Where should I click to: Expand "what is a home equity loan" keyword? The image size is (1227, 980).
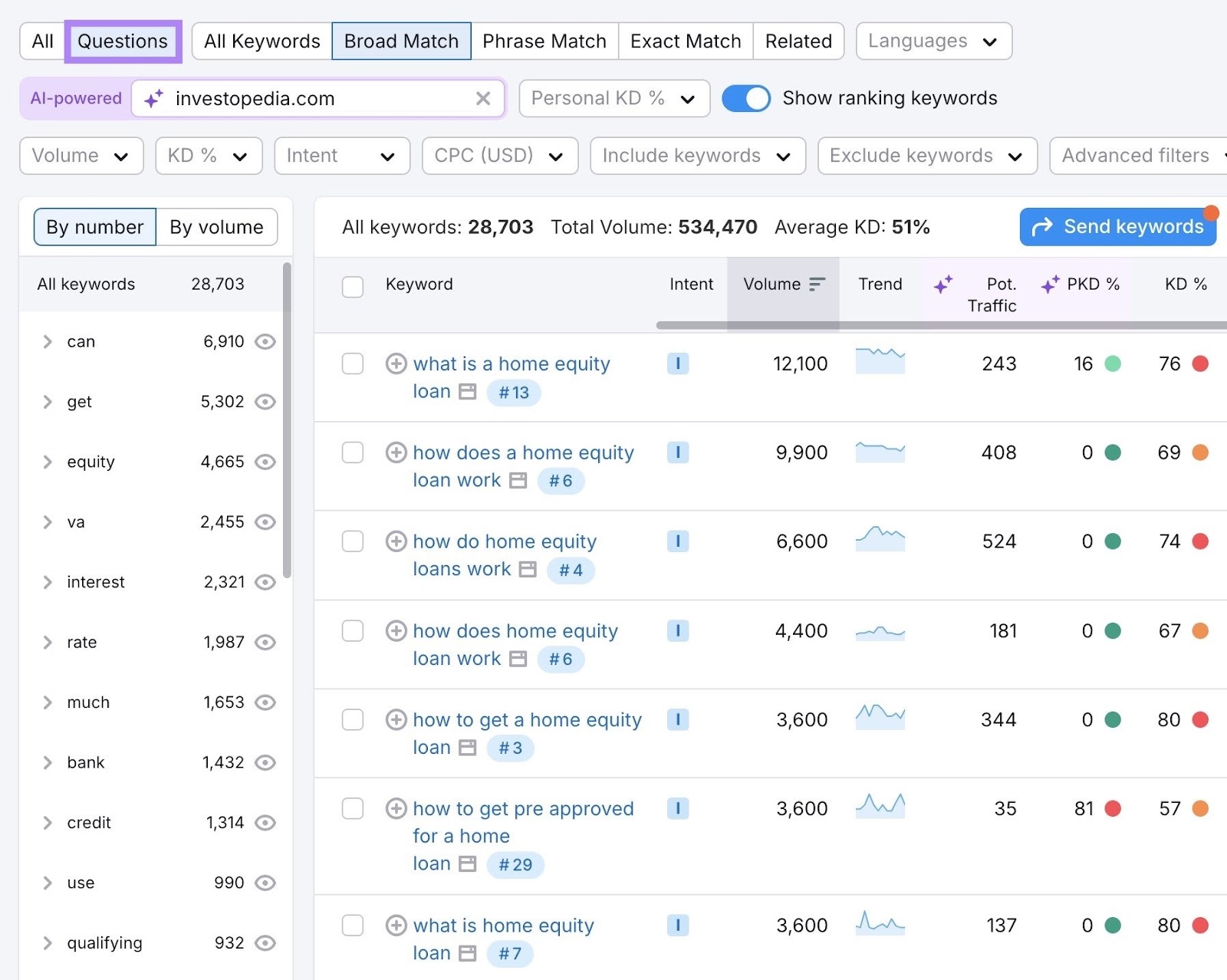[x=396, y=363]
